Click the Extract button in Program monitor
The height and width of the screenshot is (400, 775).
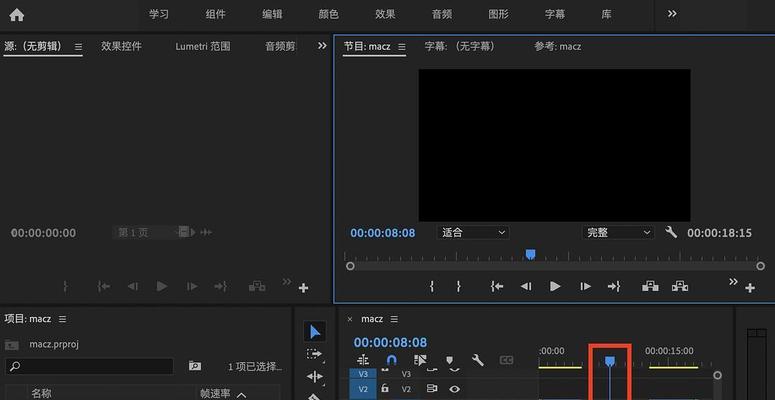point(680,286)
